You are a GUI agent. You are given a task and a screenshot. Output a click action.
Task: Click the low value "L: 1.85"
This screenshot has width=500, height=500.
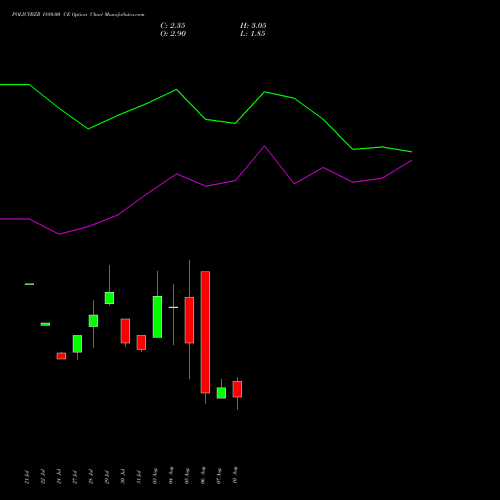pos(253,34)
